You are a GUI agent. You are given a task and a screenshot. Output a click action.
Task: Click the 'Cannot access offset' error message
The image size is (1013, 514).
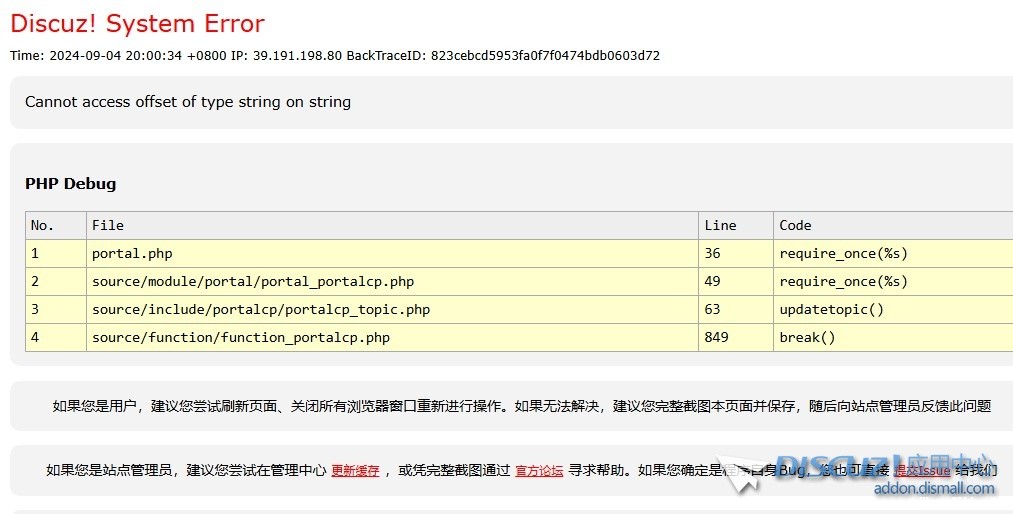[188, 102]
